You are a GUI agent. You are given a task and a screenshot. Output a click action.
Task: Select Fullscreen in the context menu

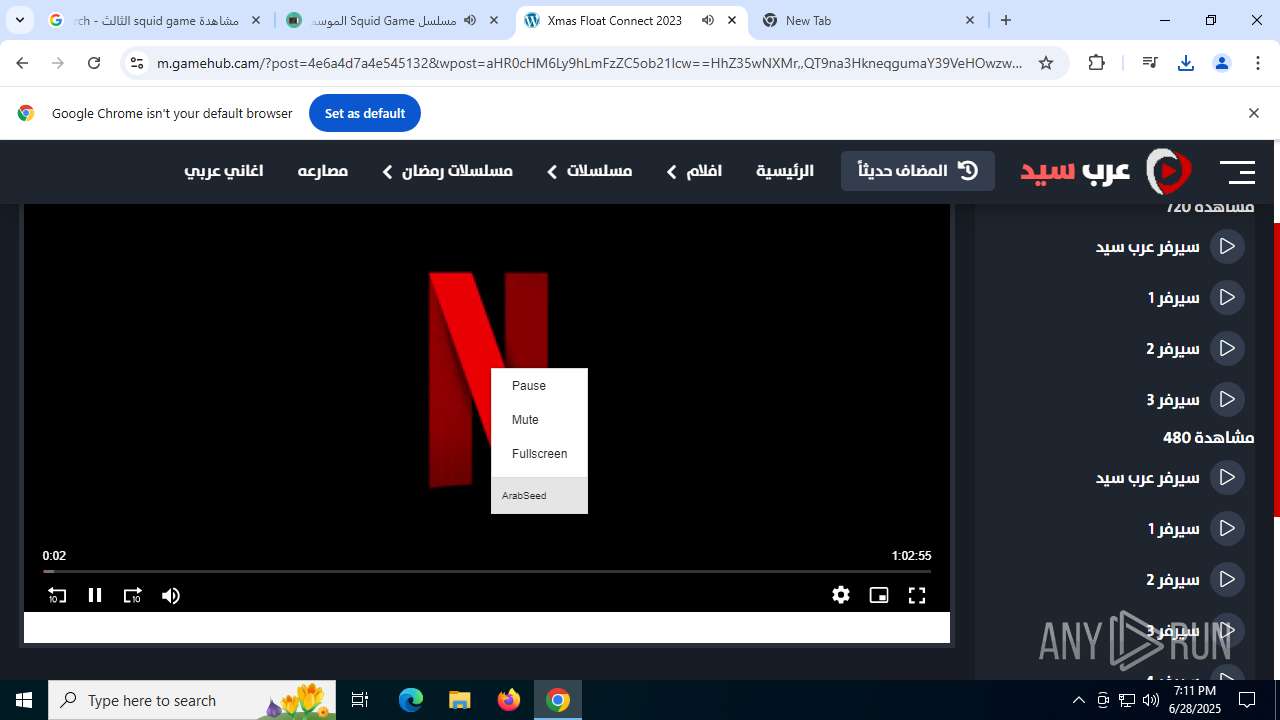(539, 454)
